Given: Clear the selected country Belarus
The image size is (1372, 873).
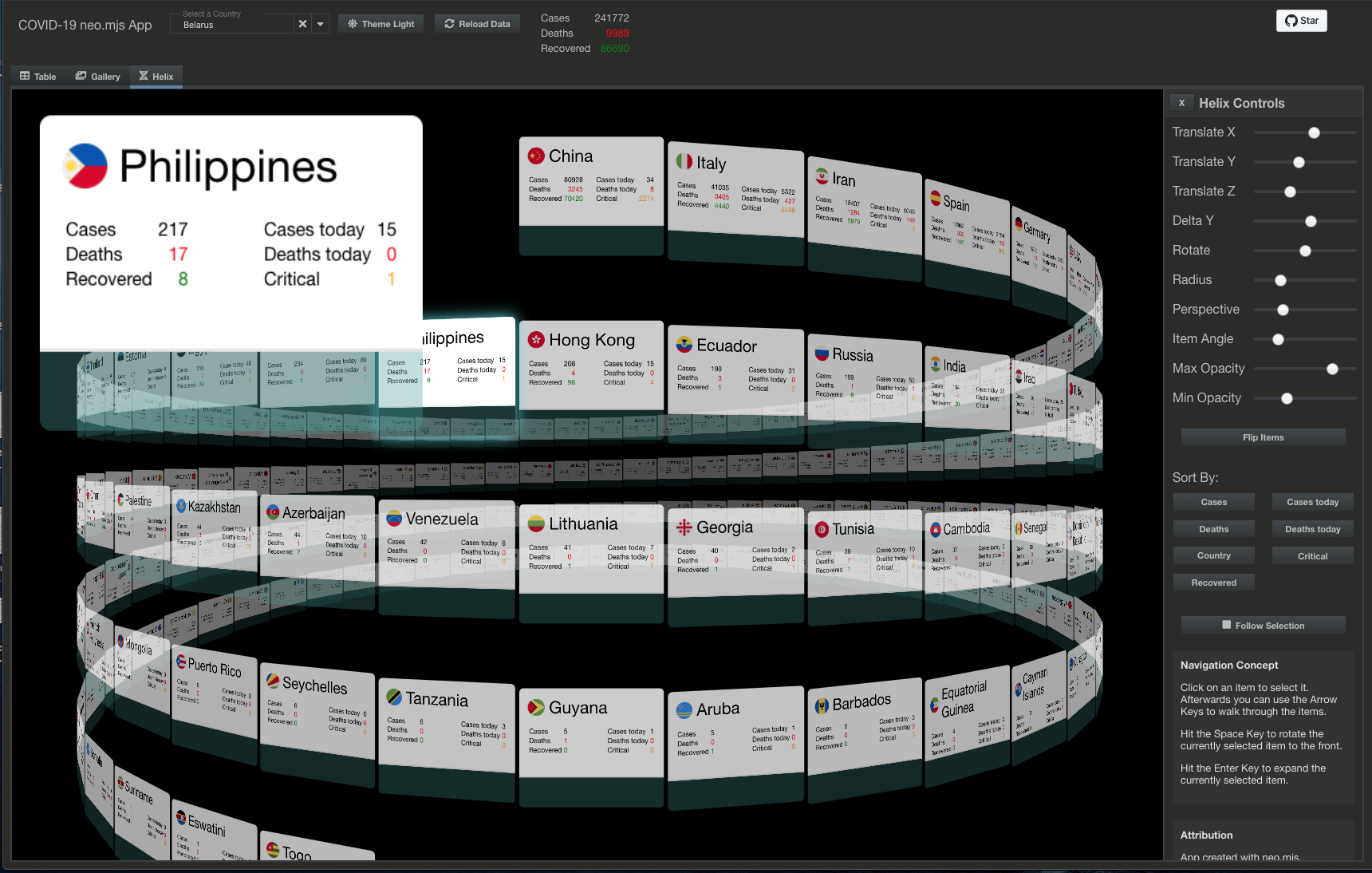Looking at the screenshot, I should [302, 24].
